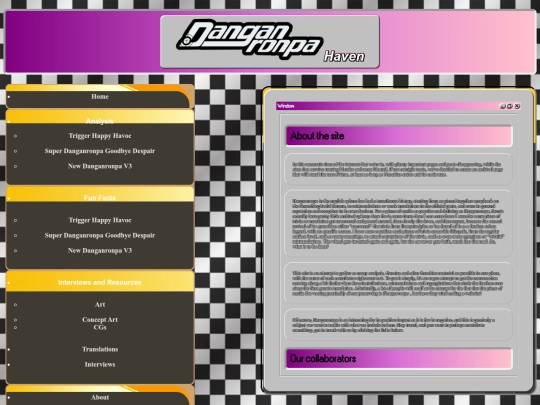Click the 'About the site' heading

317,136
